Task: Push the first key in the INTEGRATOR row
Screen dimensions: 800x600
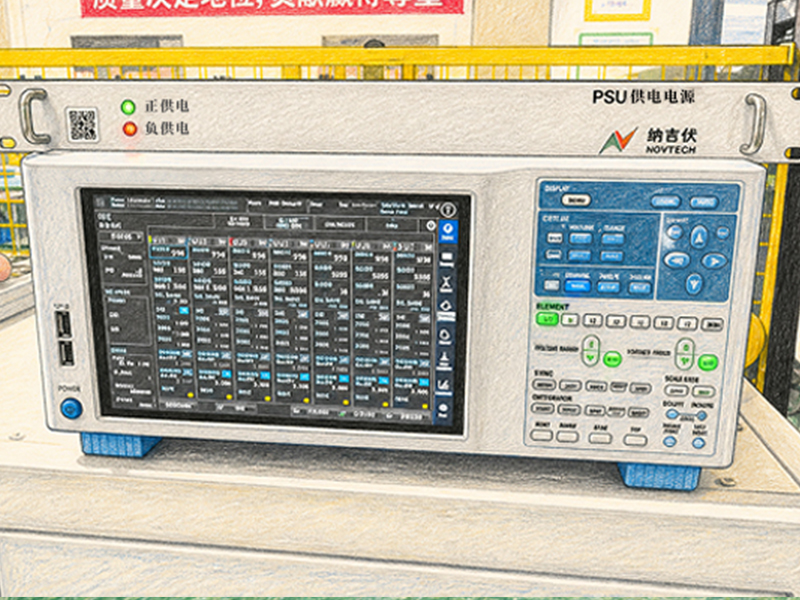Action: pos(542,409)
